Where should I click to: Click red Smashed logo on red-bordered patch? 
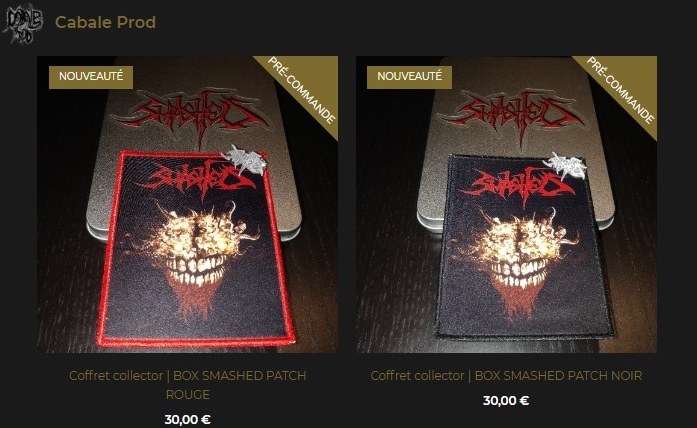pos(196,180)
